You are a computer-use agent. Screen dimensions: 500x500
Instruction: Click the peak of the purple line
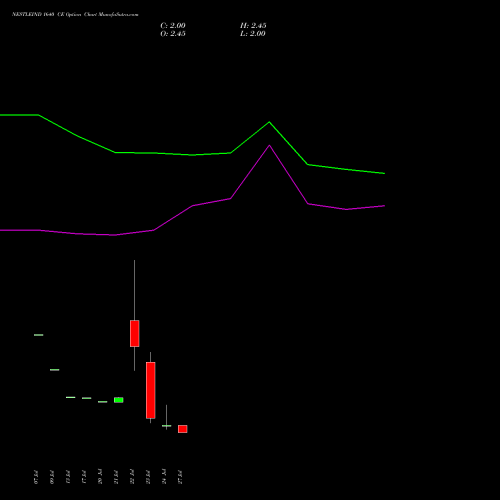(x=269, y=145)
